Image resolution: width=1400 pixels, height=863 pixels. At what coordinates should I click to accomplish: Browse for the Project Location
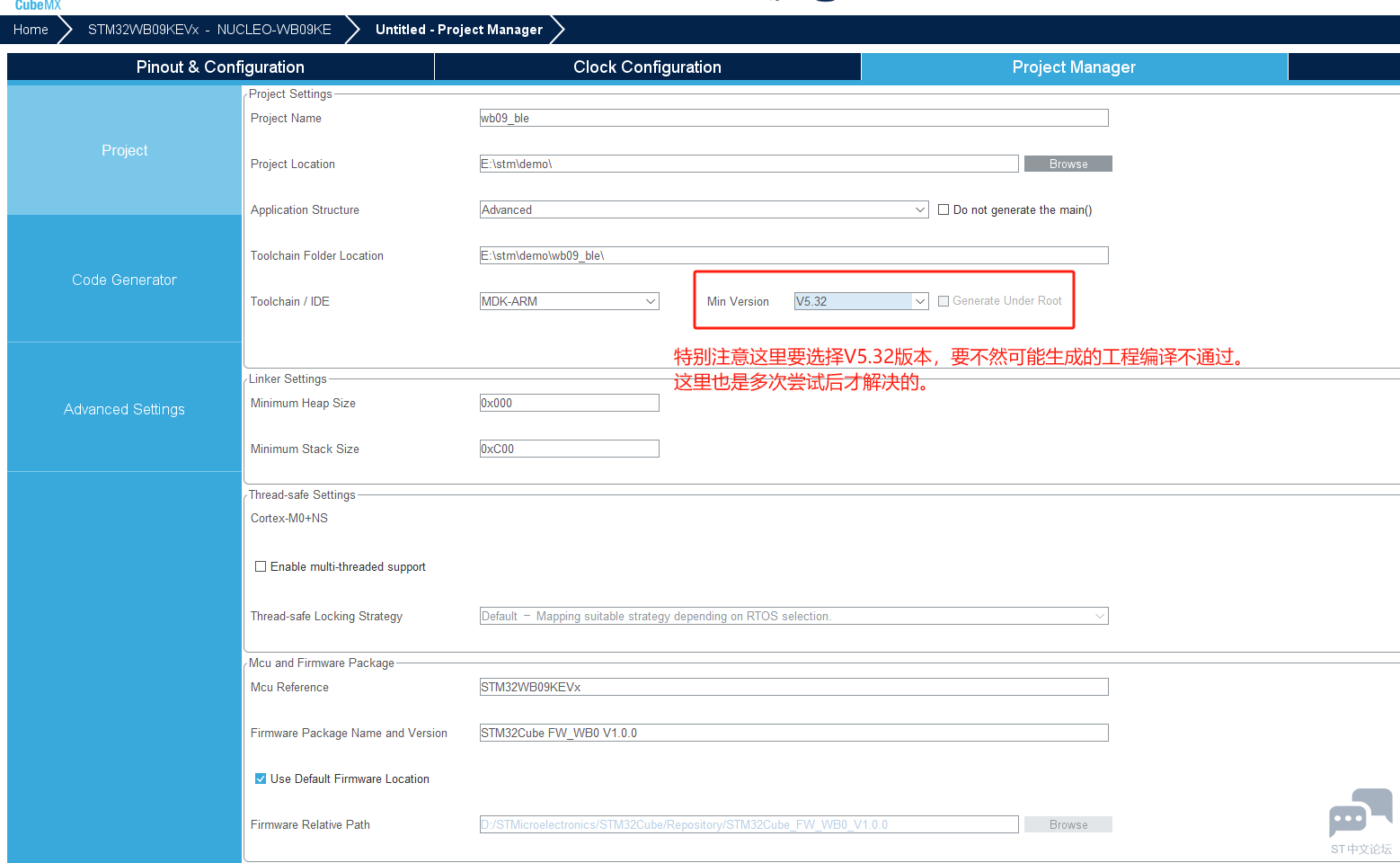(x=1068, y=164)
